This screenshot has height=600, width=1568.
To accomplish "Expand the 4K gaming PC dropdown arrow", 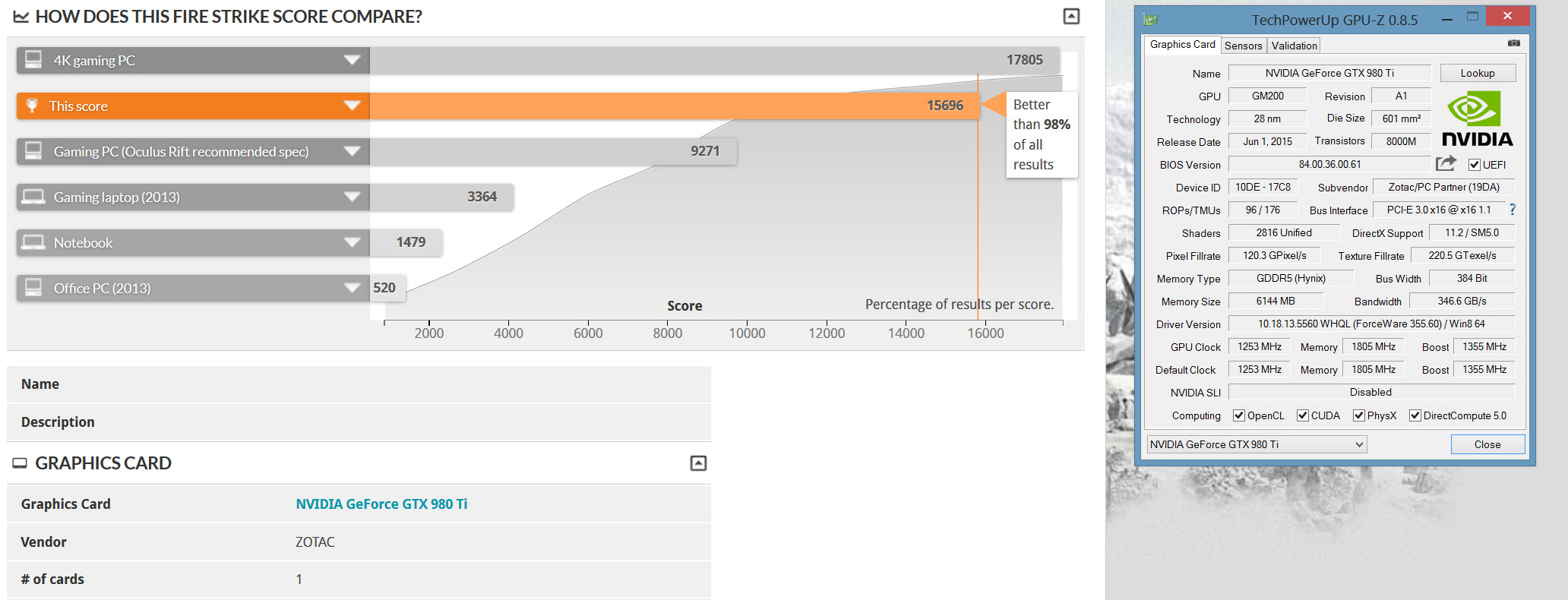I will (352, 60).
